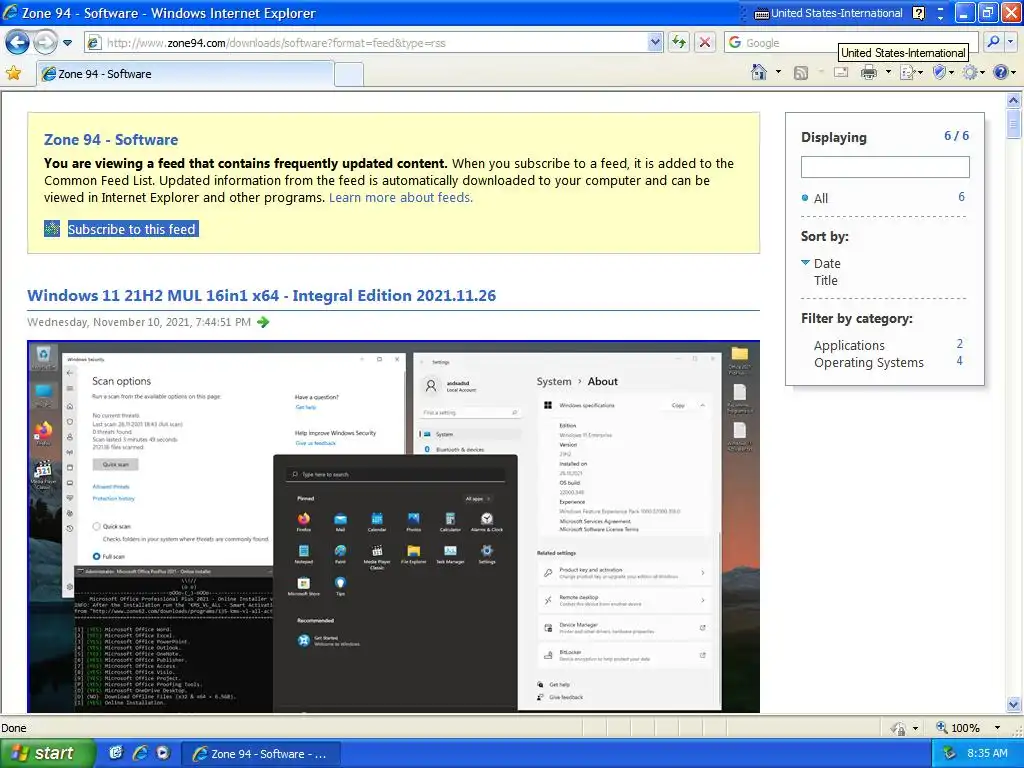1024x768 pixels.
Task: Click the system tray icon near the clock
Action: tap(949, 754)
